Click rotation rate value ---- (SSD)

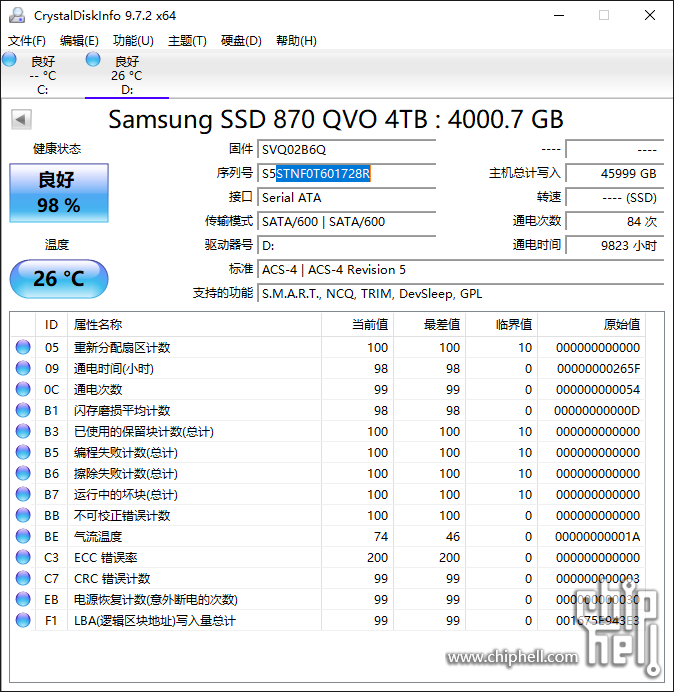click(x=615, y=197)
